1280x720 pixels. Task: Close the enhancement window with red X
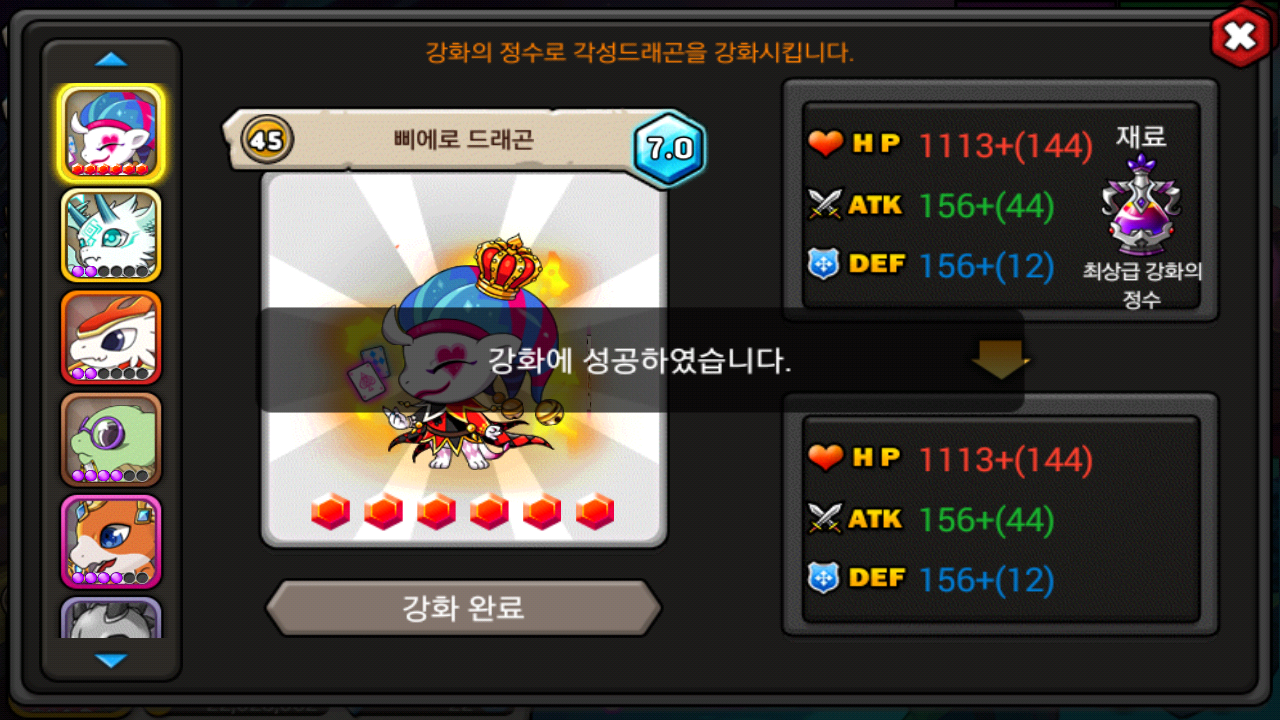1240,37
